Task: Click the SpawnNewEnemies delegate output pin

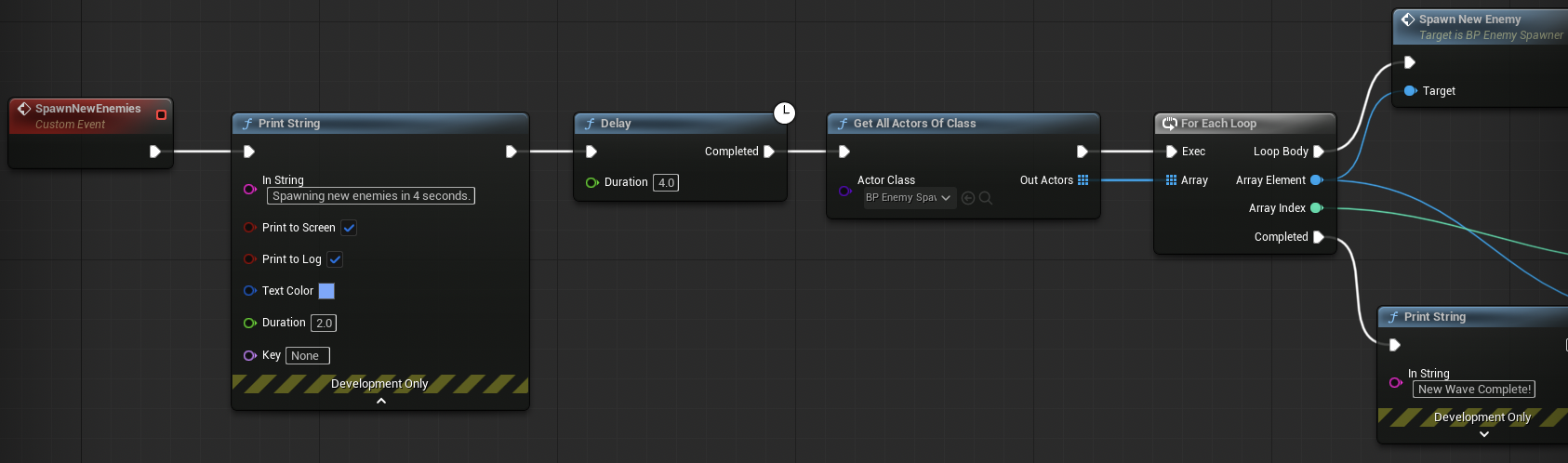Action: (x=161, y=115)
